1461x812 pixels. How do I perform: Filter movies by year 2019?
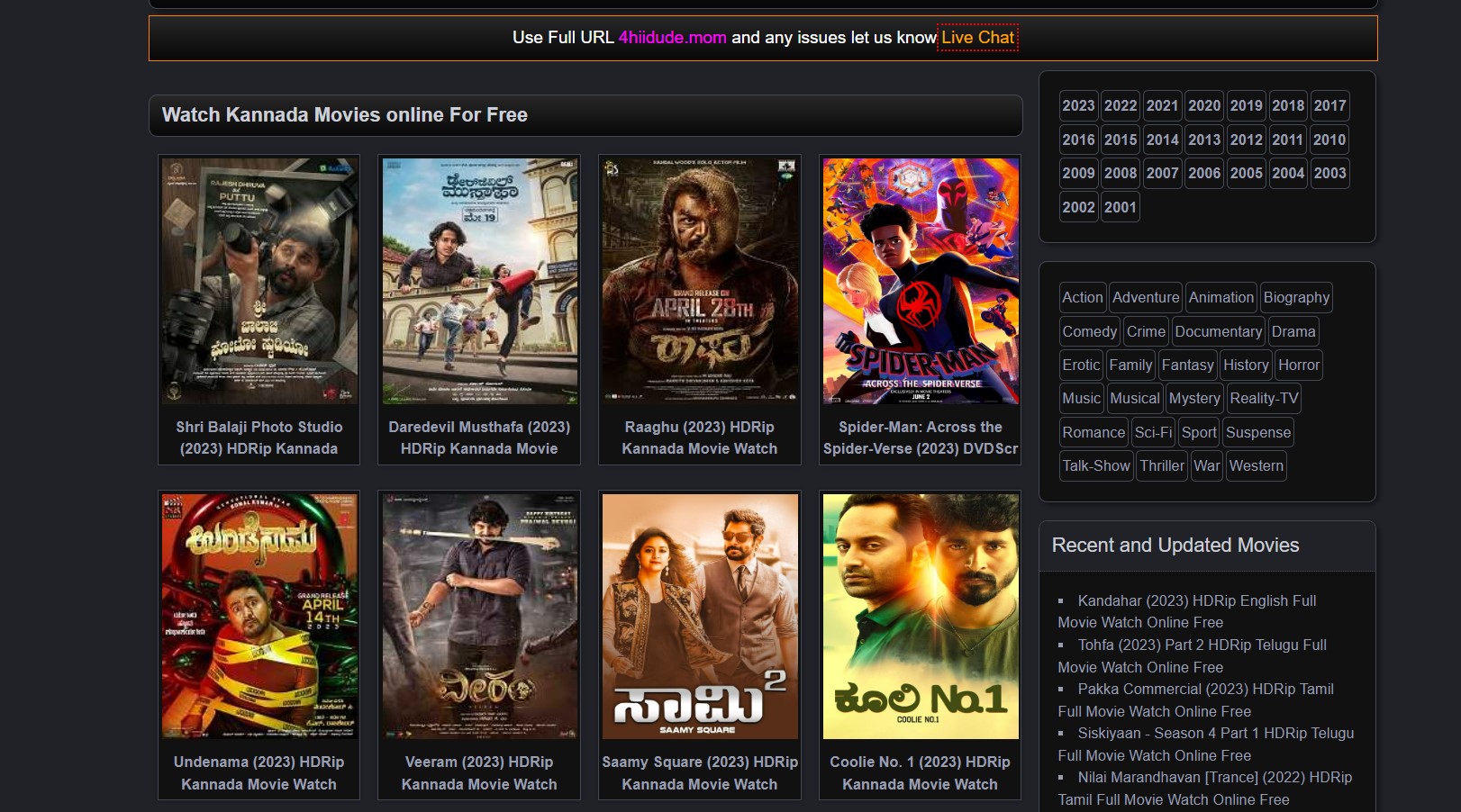pyautogui.click(x=1246, y=105)
